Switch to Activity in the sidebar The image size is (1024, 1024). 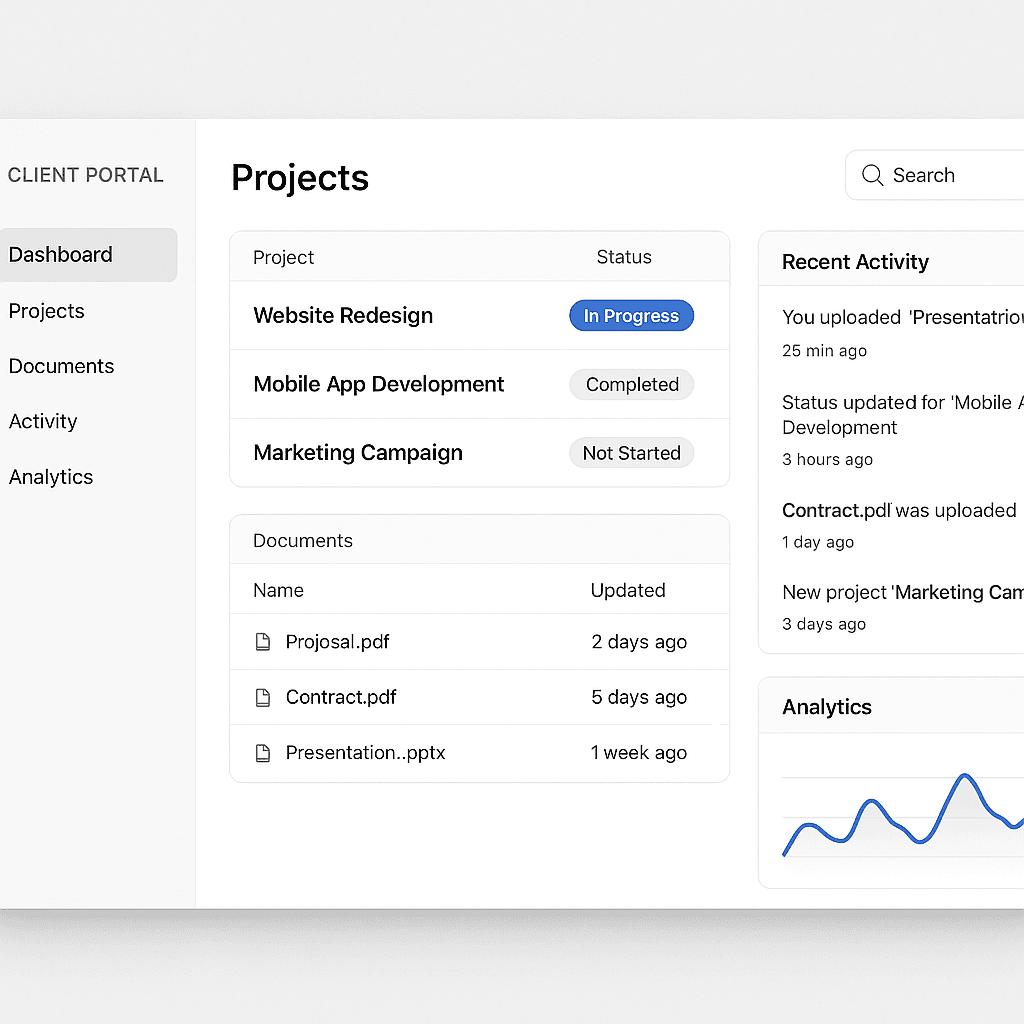tap(43, 421)
